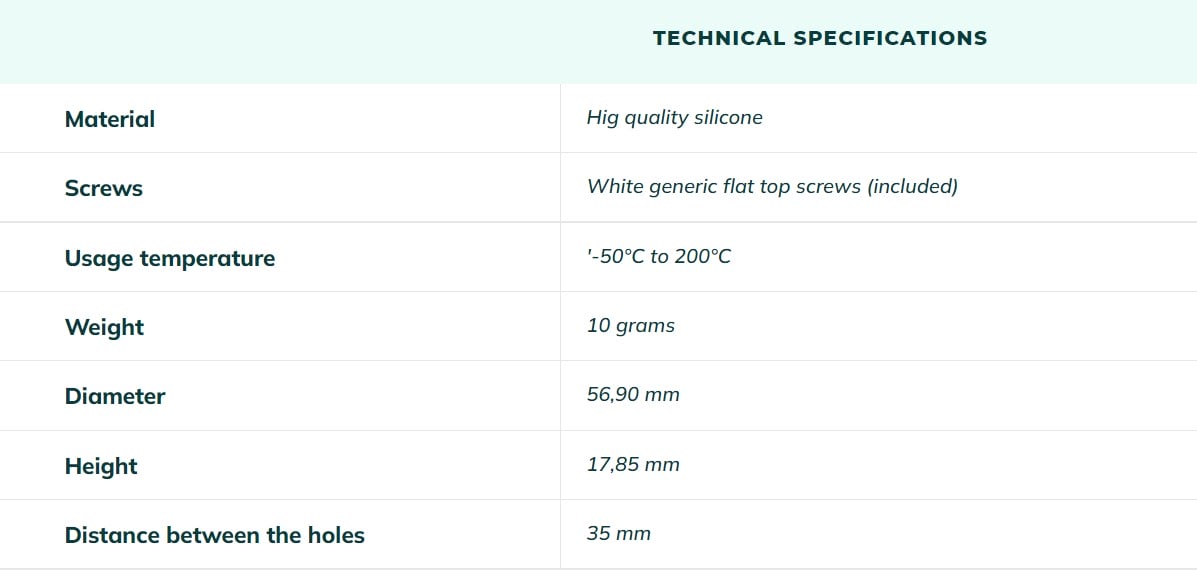This screenshot has width=1197, height=572.
Task: Click the 10 grams value
Action: point(631,326)
